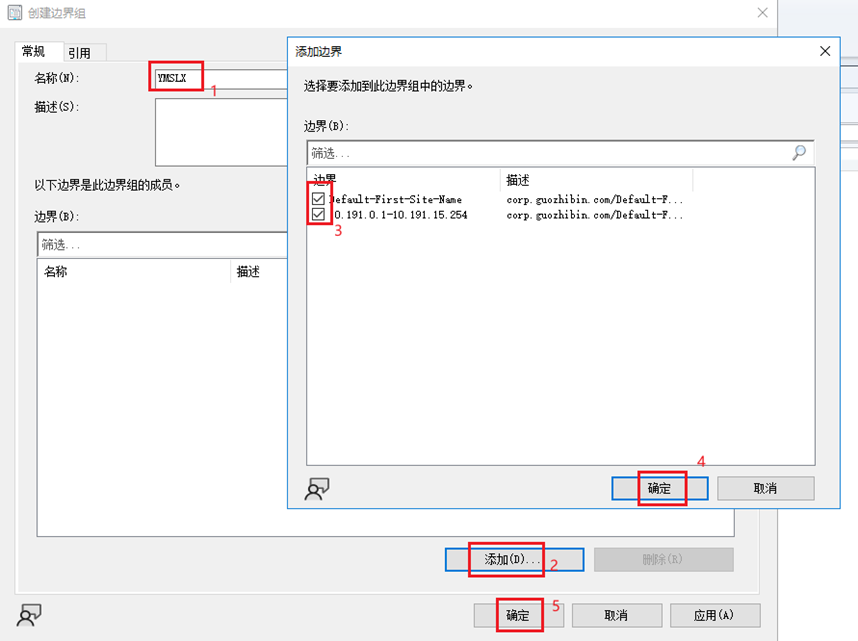Click the first corp.guozhibin.com/Default-F... description cell
This screenshot has width=858, height=641.
click(595, 199)
